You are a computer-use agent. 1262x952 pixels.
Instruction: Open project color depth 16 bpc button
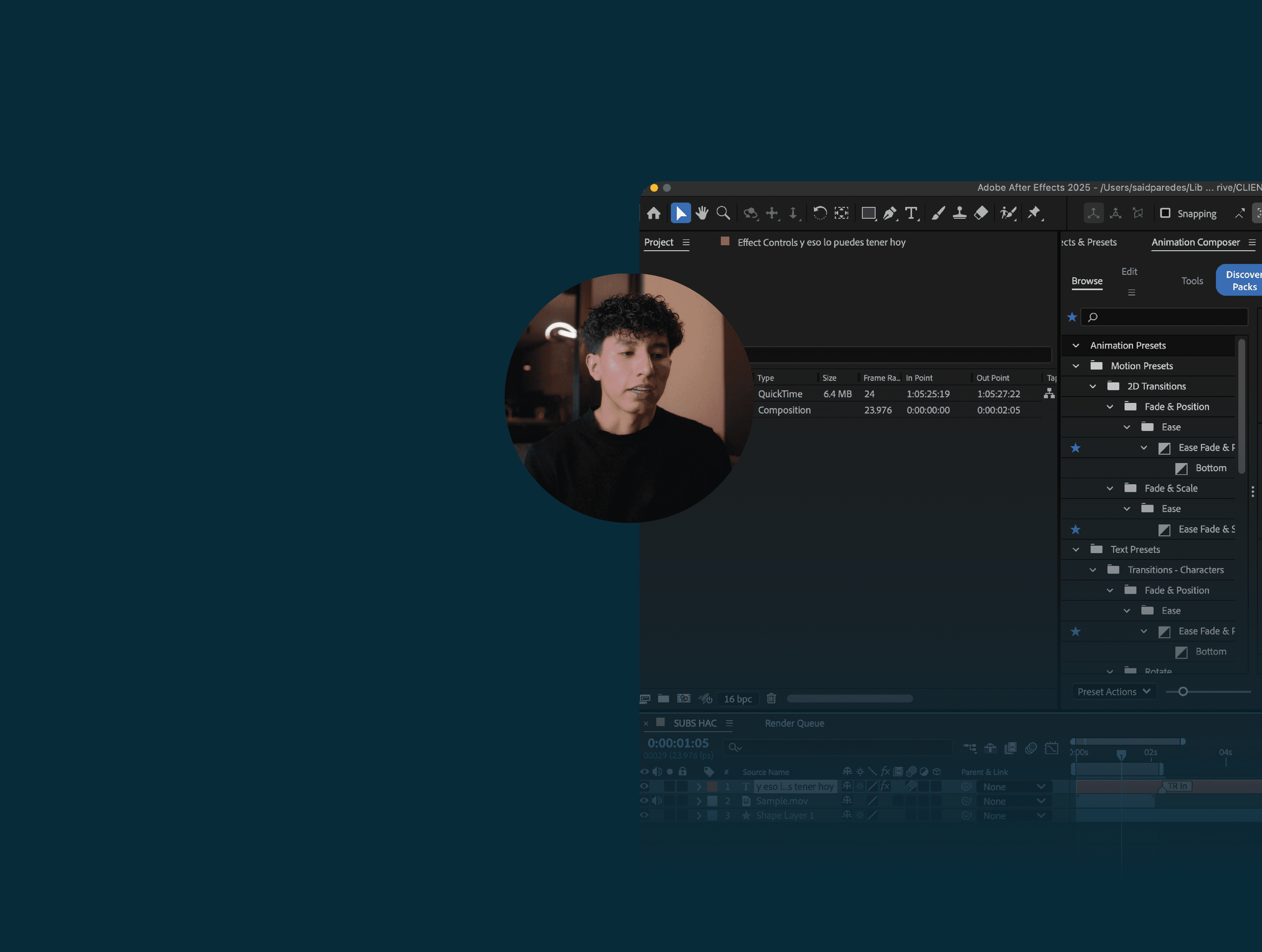coord(738,699)
